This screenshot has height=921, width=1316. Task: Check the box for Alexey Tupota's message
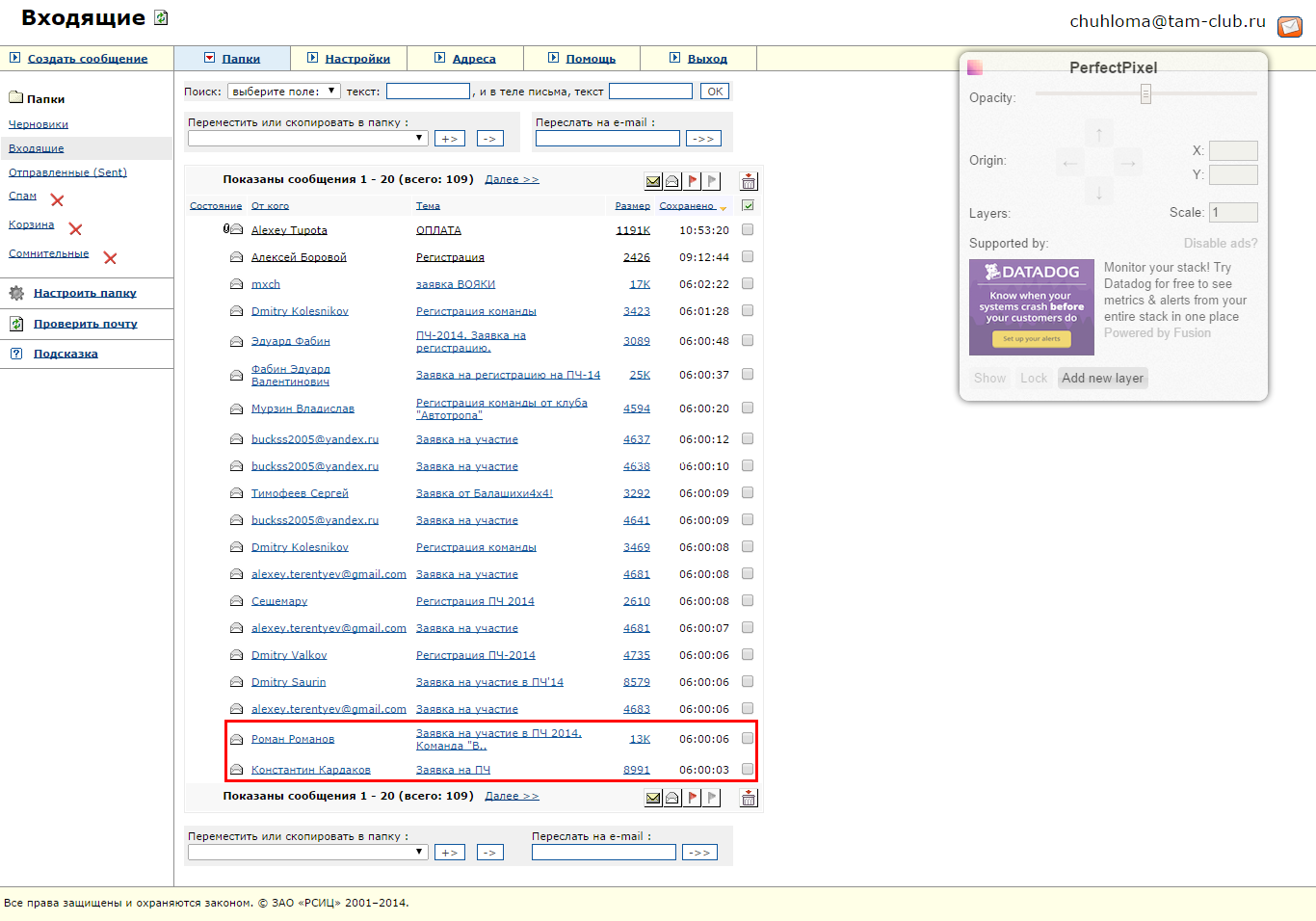(748, 230)
